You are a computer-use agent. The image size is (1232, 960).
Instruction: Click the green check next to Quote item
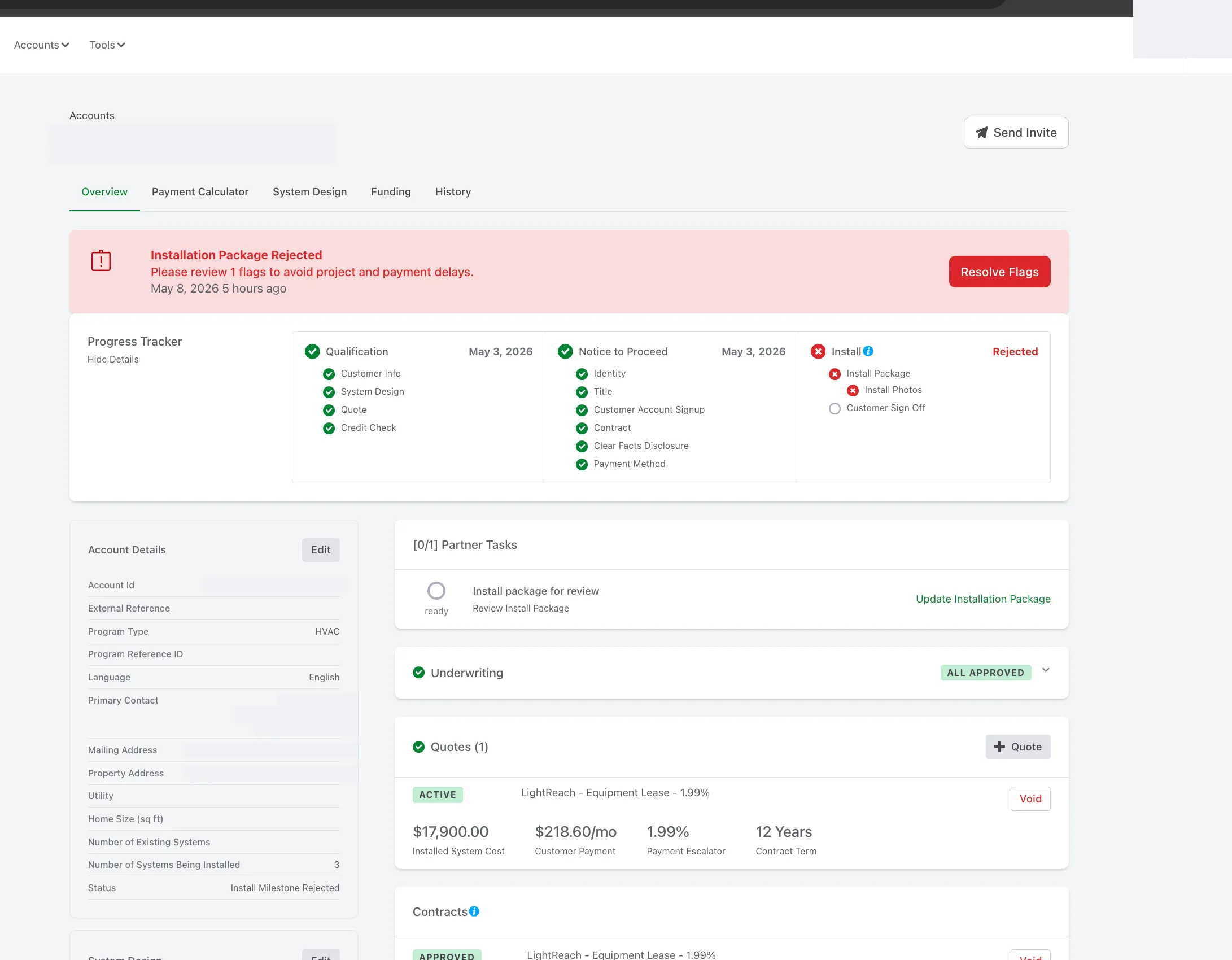tap(329, 410)
